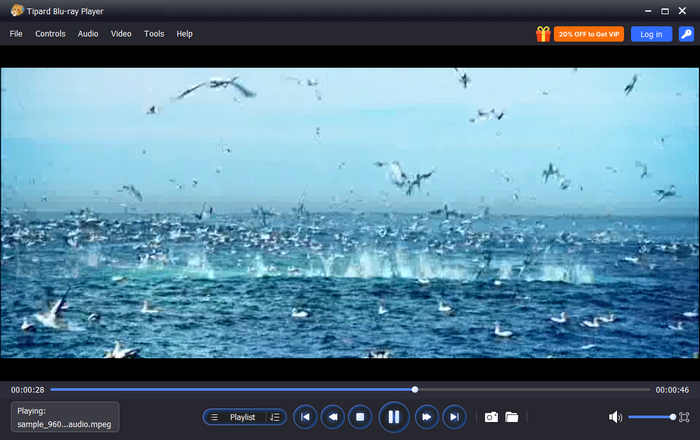Viewport: 700px width, 440px height.
Task: Click the register key icon
Action: point(686,34)
